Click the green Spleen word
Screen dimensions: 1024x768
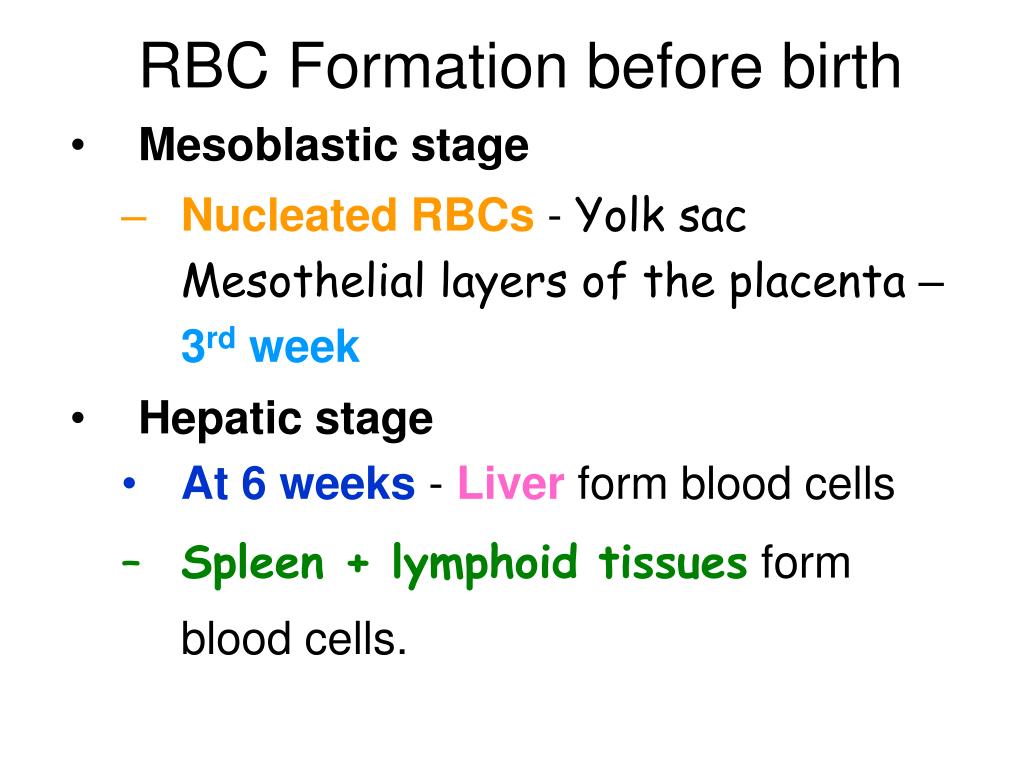tap(253, 564)
